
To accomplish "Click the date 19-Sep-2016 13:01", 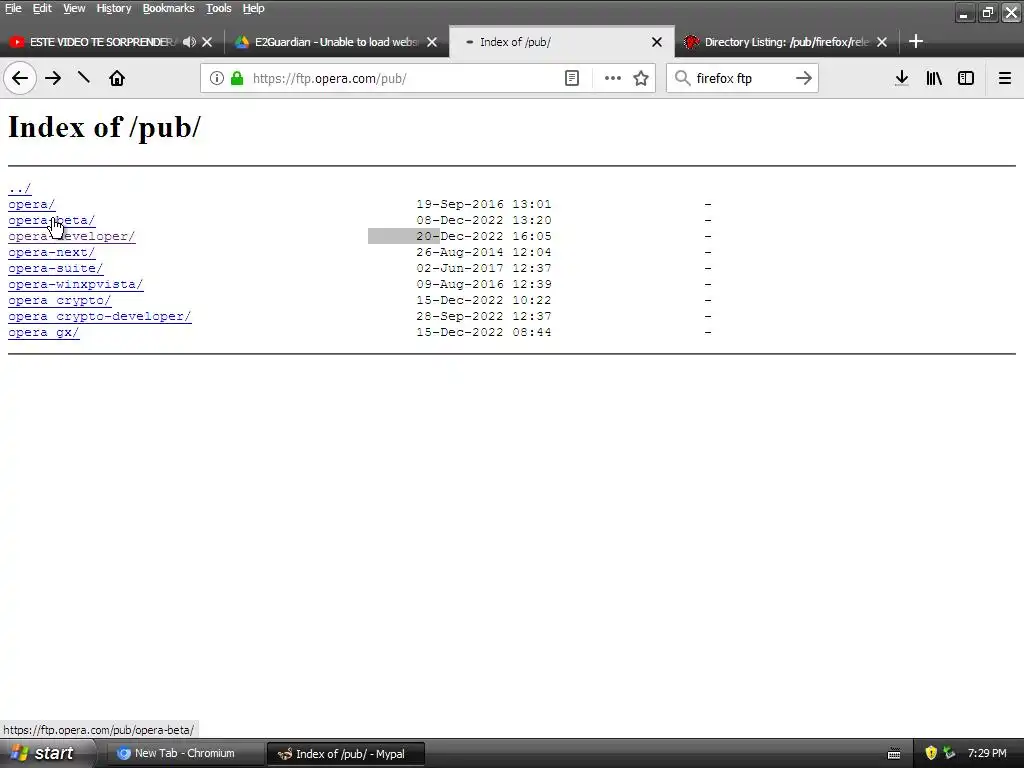I will tap(484, 204).
